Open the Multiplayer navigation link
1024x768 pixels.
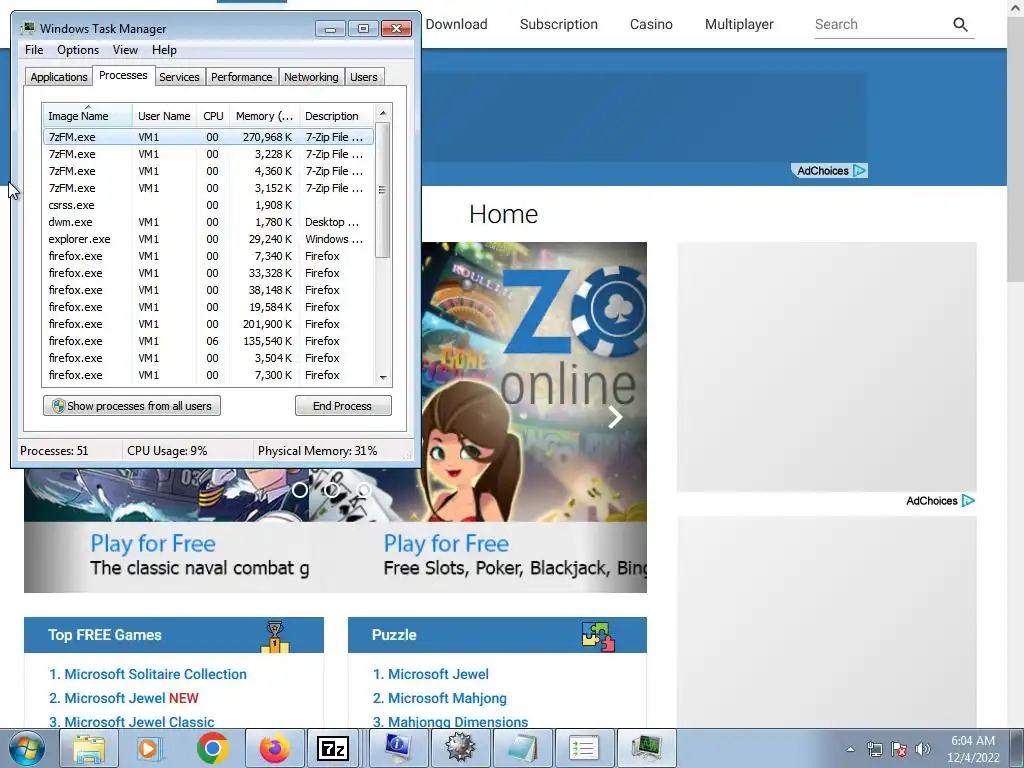739,24
